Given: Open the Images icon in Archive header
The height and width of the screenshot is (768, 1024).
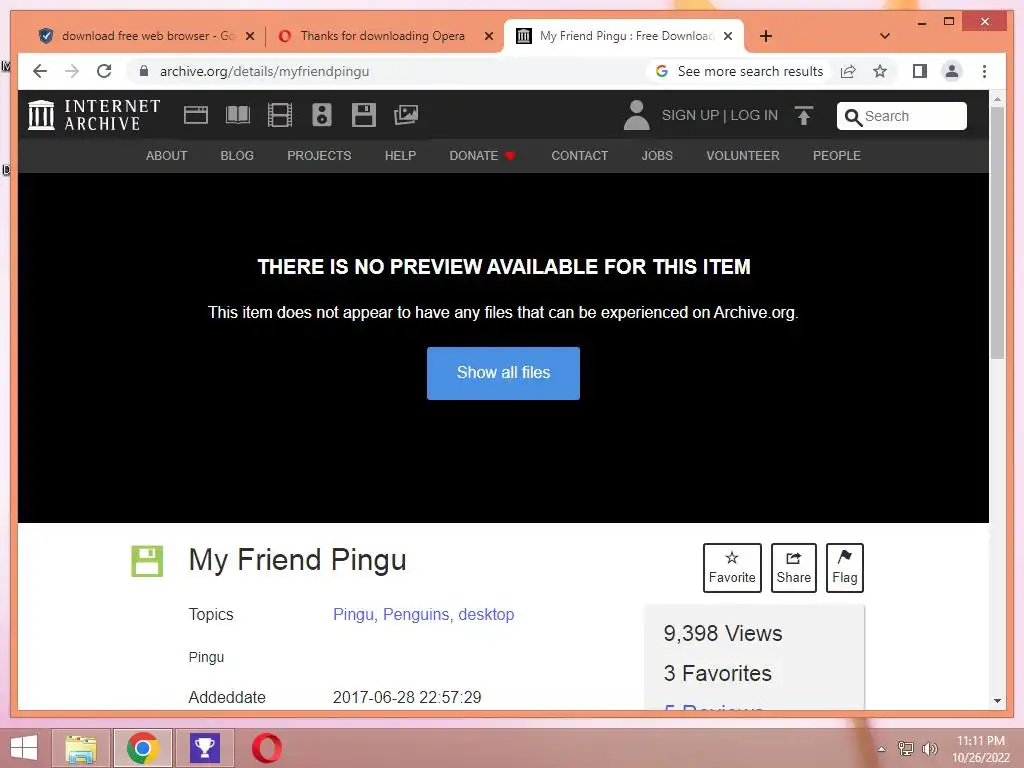Looking at the screenshot, I should click(406, 115).
